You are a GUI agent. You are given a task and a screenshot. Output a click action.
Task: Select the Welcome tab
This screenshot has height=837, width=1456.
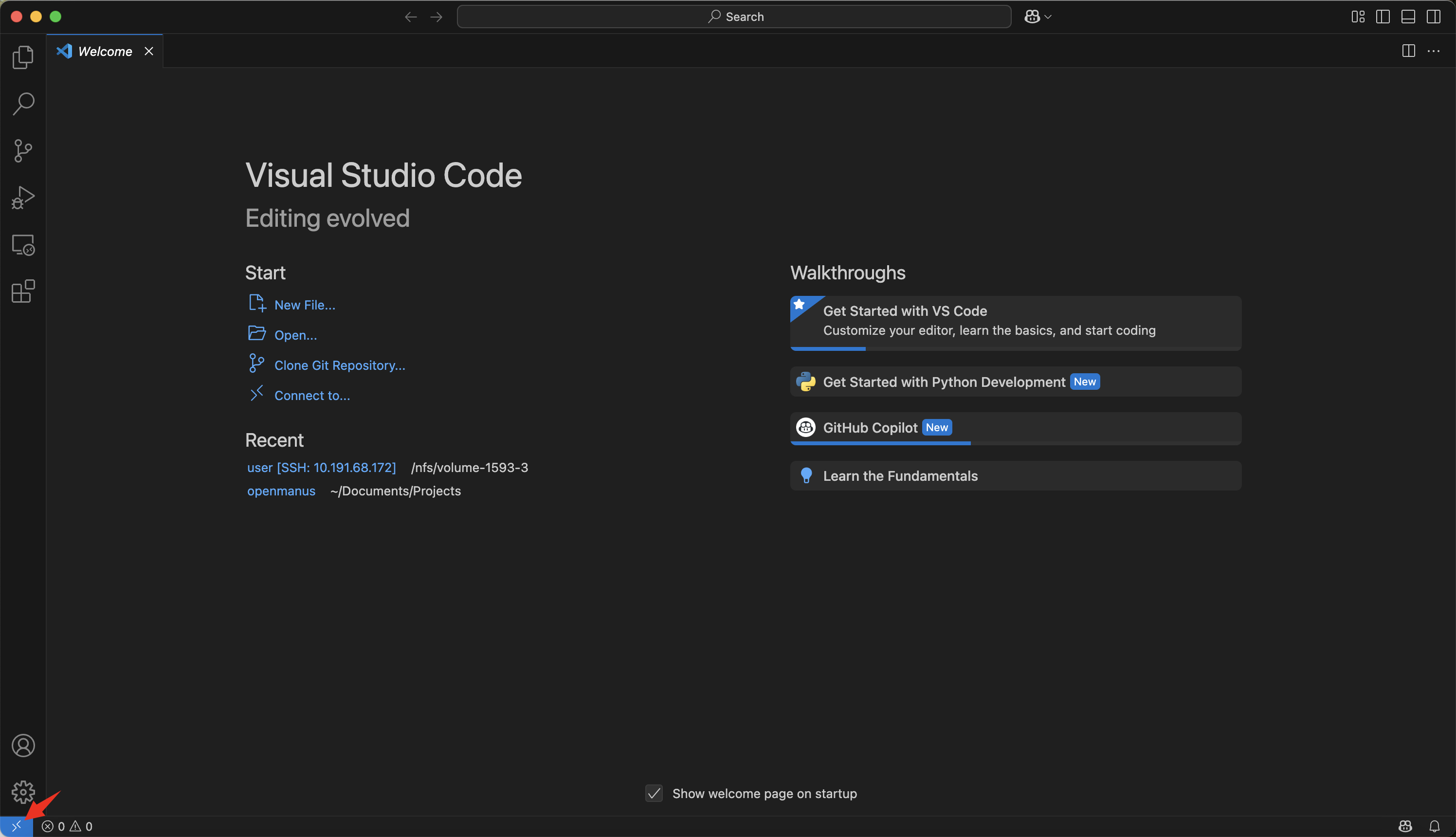105,51
